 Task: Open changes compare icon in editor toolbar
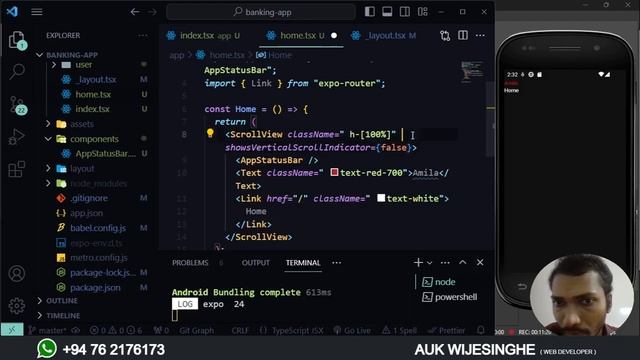point(445,36)
